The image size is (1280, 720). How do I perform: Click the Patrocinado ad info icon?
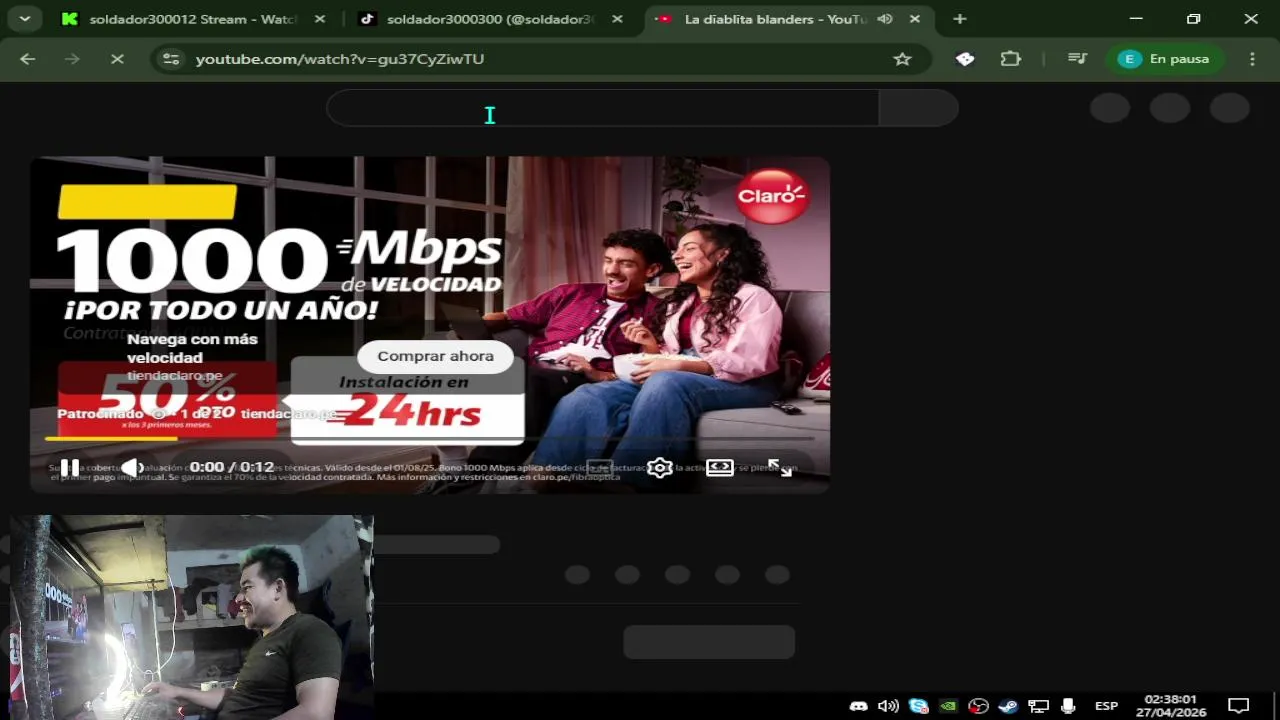158,414
